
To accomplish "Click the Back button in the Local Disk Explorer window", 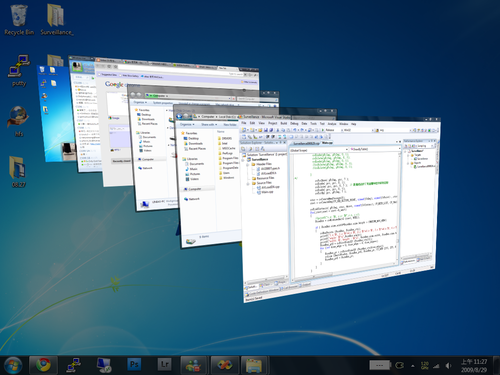I will pyautogui.click(x=179, y=116).
